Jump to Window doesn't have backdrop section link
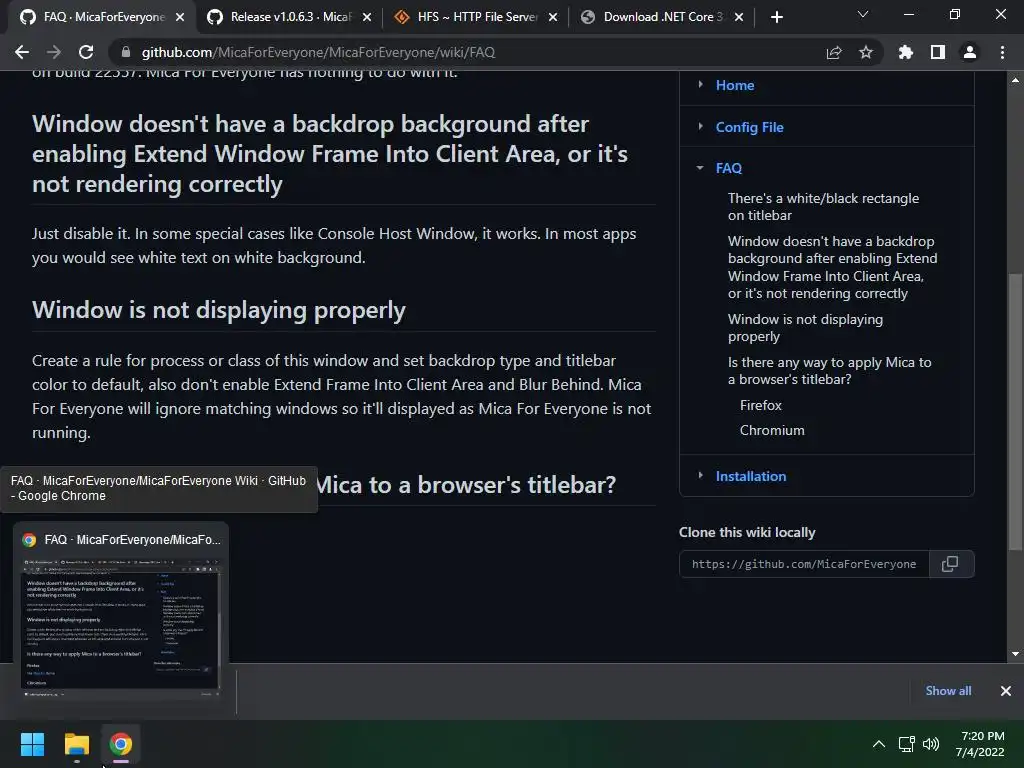1024x768 pixels. 832,267
